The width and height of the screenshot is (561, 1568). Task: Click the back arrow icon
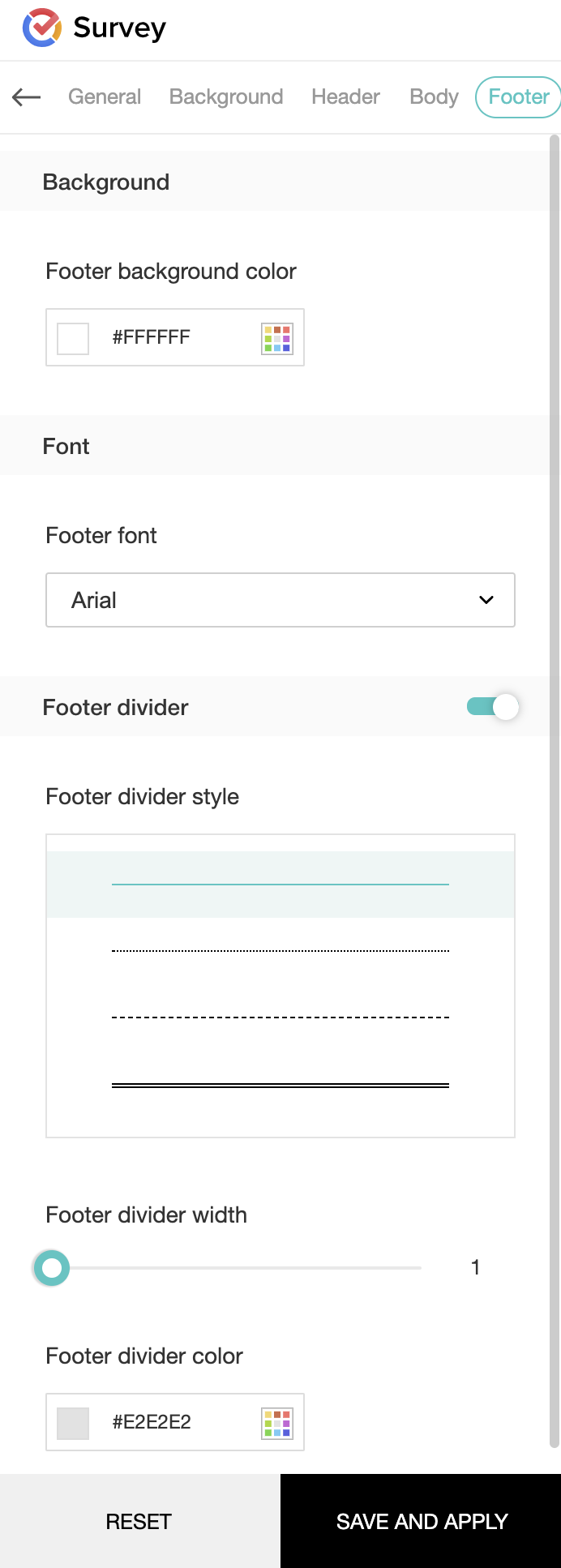click(27, 97)
